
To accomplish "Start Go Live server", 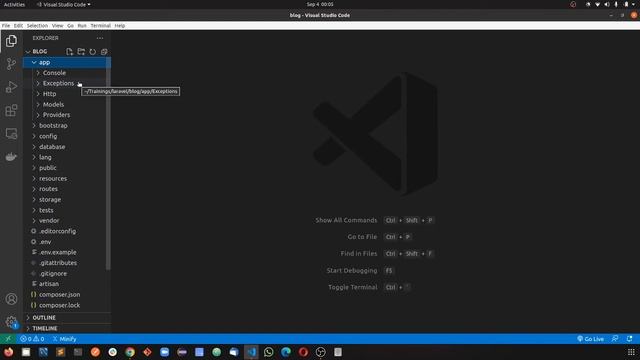I will 590,339.
